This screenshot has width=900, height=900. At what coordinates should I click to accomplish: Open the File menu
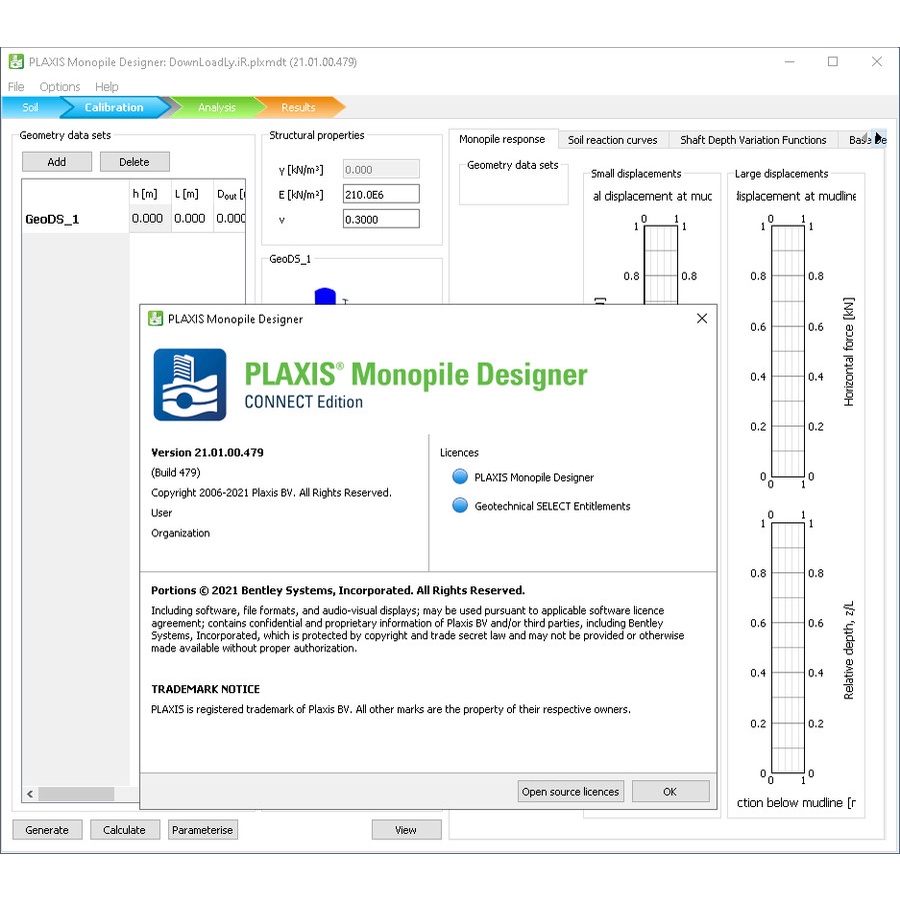(16, 87)
